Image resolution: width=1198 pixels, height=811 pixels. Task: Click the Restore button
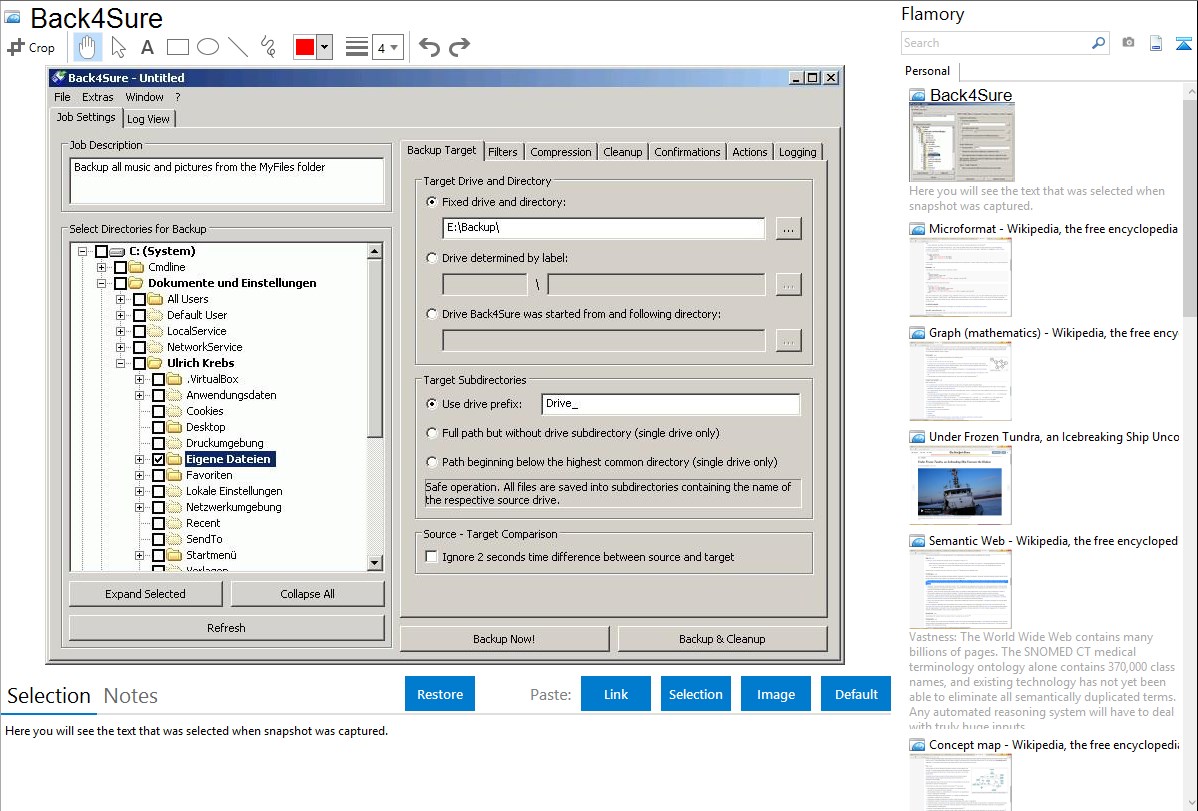click(440, 694)
